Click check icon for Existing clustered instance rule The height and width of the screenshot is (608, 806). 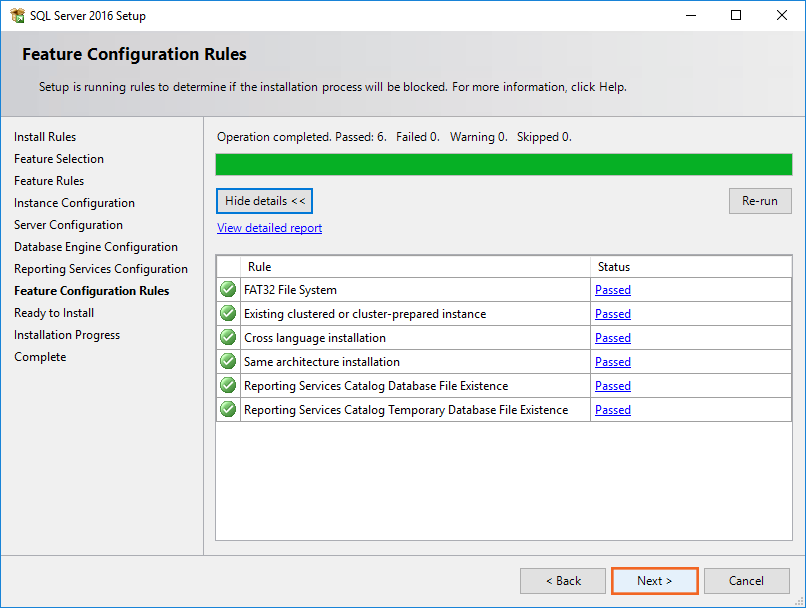[x=228, y=314]
